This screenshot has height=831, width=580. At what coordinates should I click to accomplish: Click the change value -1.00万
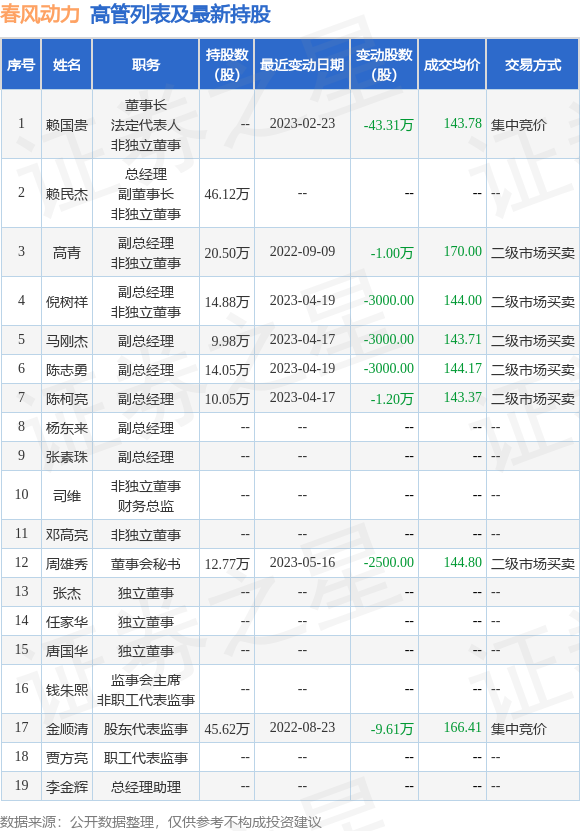392,253
